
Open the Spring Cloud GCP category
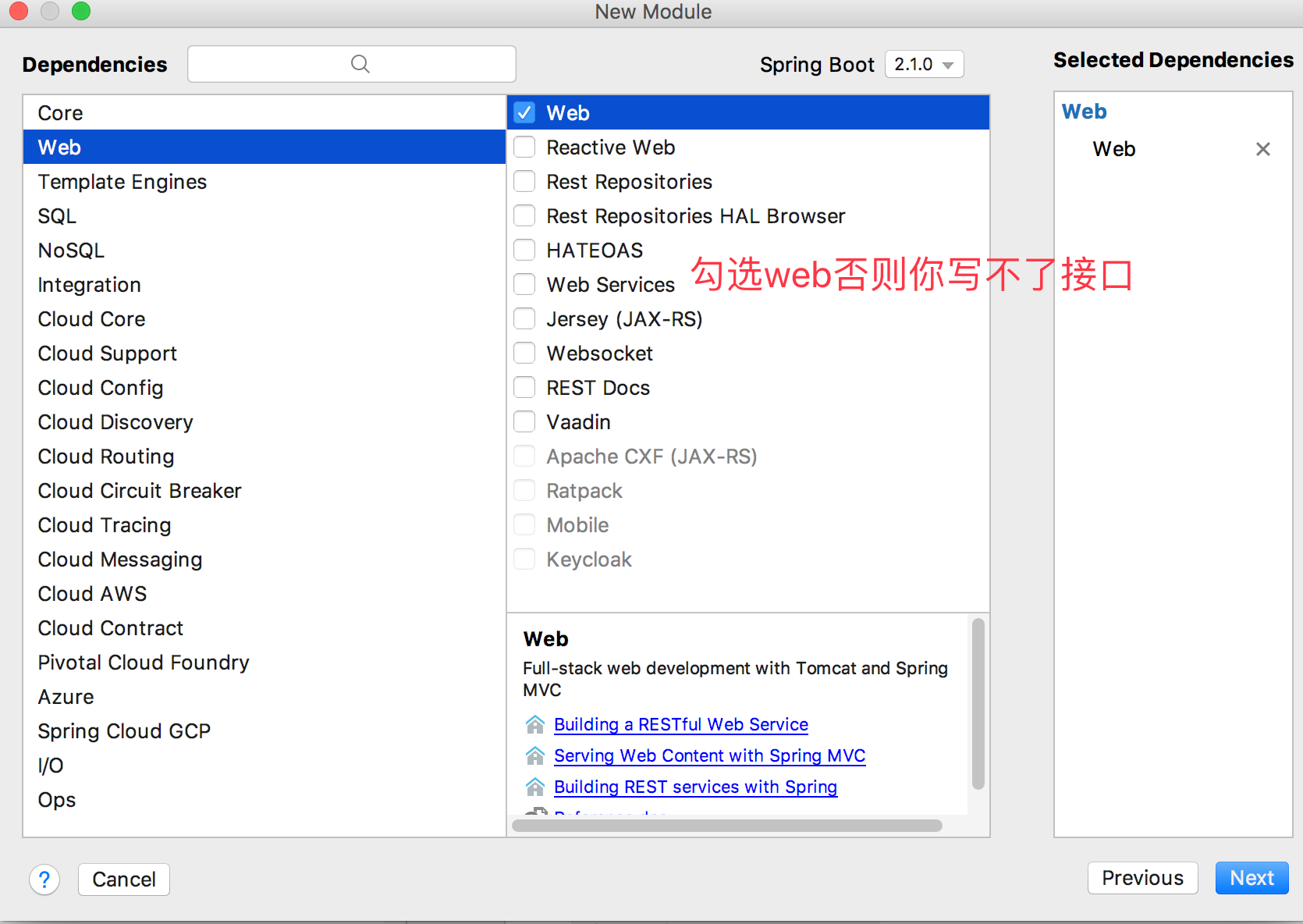[x=265, y=731]
